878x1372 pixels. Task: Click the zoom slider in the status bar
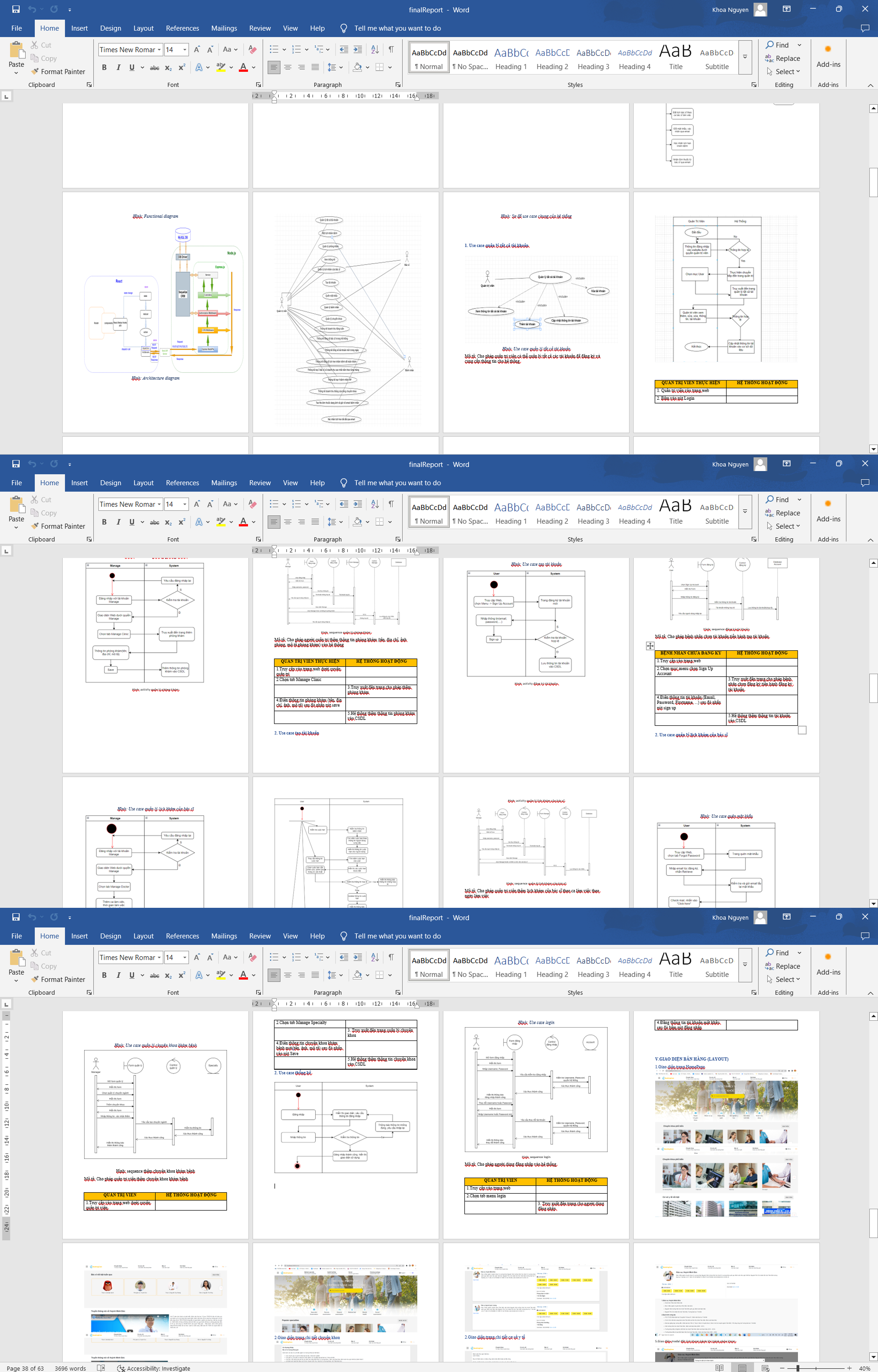[x=798, y=1368]
